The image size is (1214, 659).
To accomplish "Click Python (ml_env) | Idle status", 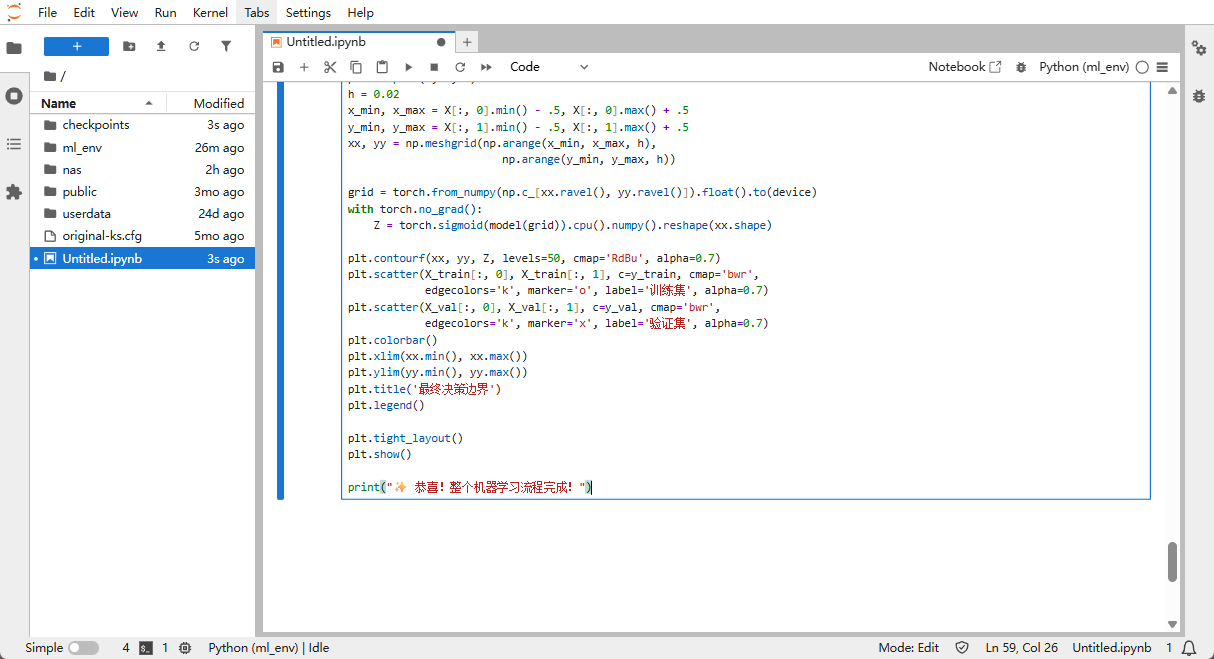I will pos(269,648).
